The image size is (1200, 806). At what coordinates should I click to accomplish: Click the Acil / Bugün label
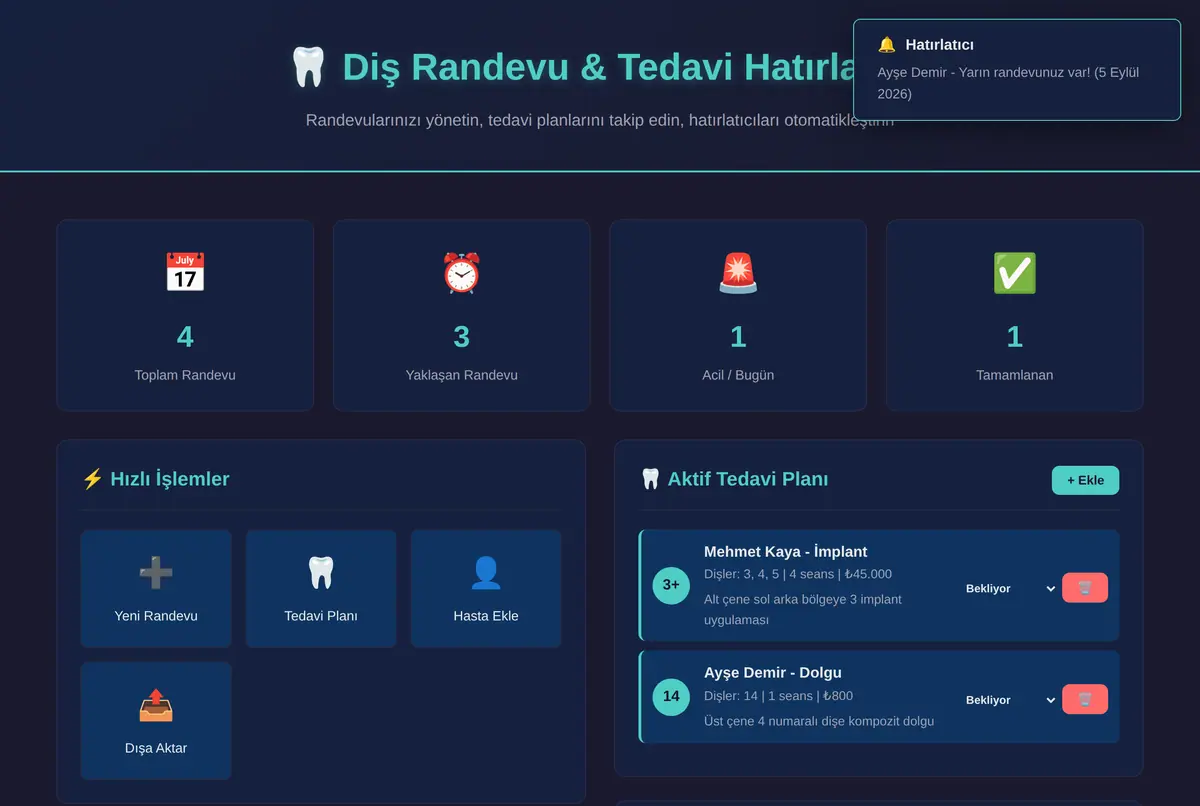point(738,375)
